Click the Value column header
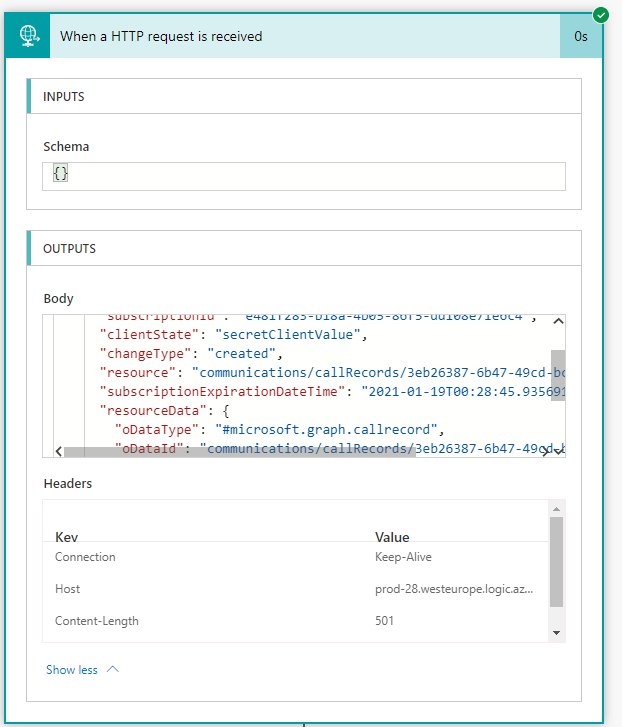 tap(392, 537)
